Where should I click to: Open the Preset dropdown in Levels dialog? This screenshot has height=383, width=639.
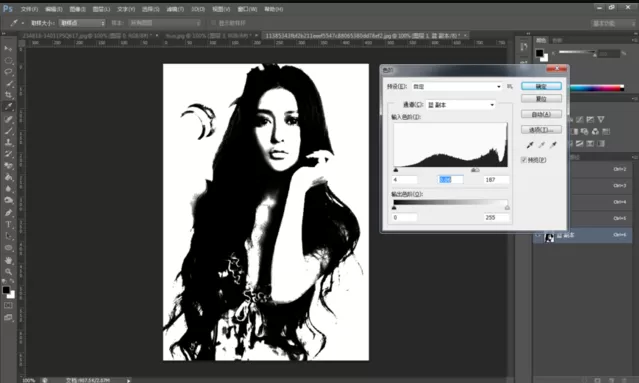(456, 86)
